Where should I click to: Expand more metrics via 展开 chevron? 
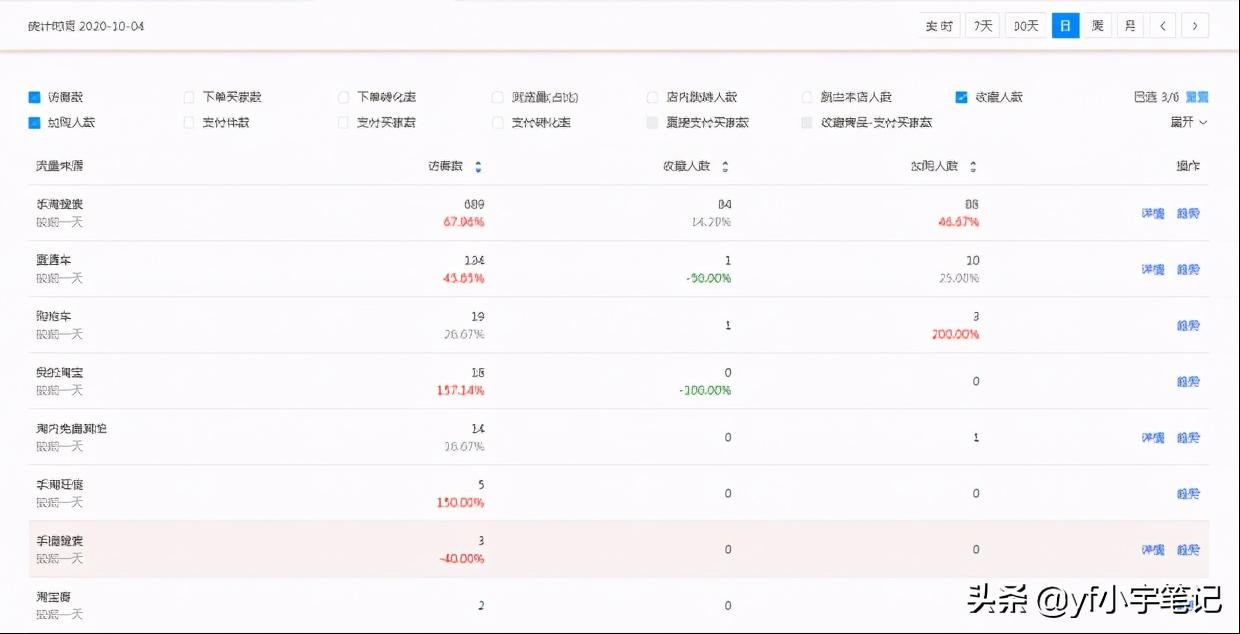coord(1190,122)
